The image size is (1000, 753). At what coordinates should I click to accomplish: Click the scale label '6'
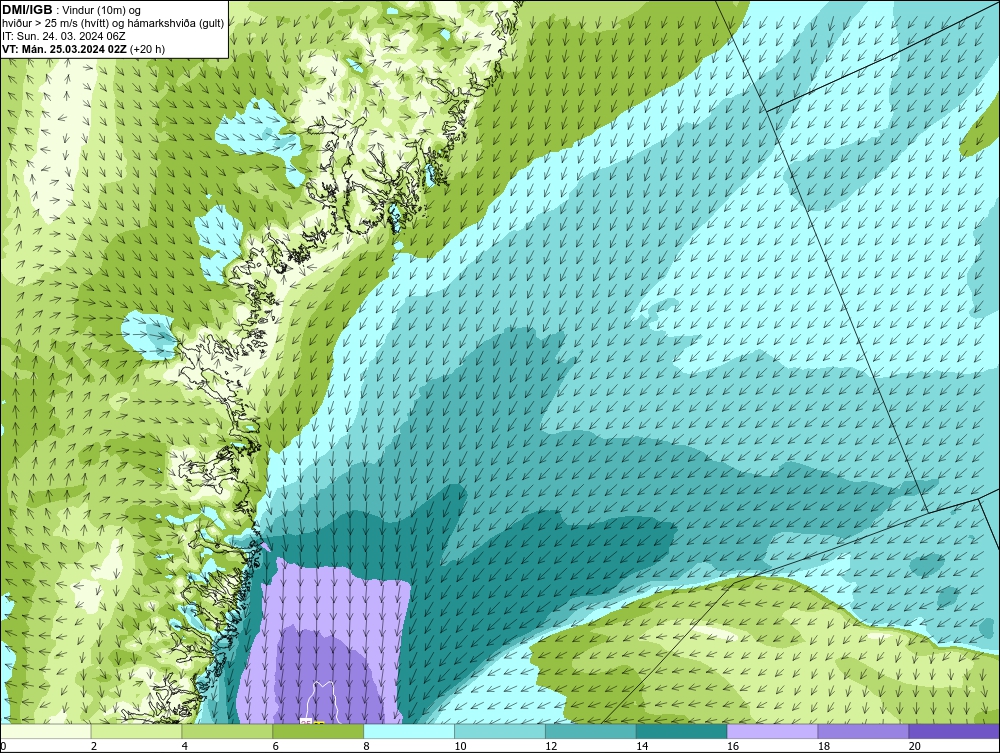tap(276, 746)
